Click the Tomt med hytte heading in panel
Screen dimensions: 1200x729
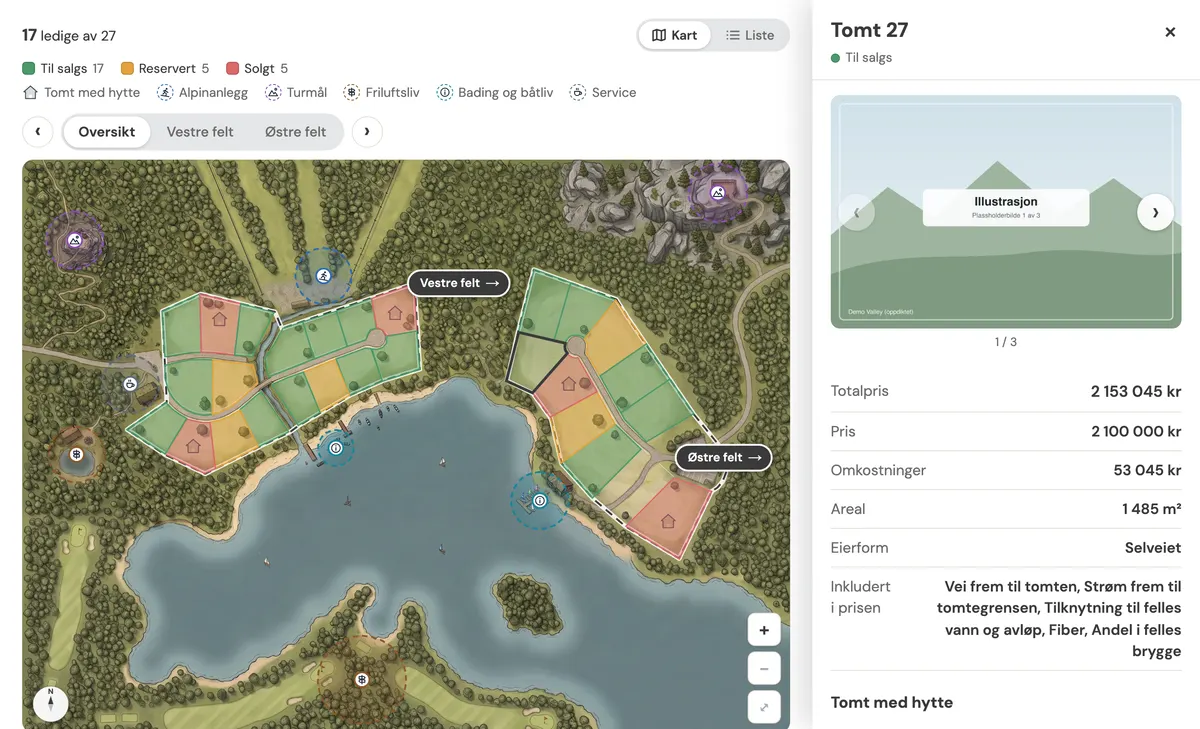pyautogui.click(x=892, y=702)
